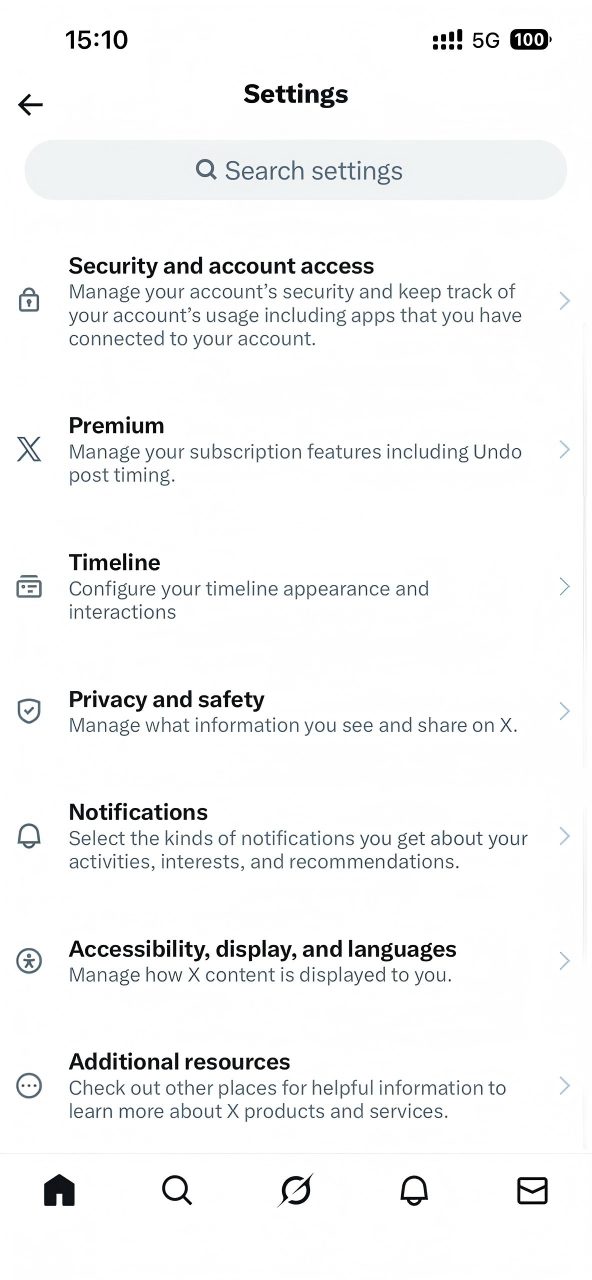Viewport: 592px width, 1280px height.
Task: Tap the Security lock icon
Action: pyautogui.click(x=29, y=301)
